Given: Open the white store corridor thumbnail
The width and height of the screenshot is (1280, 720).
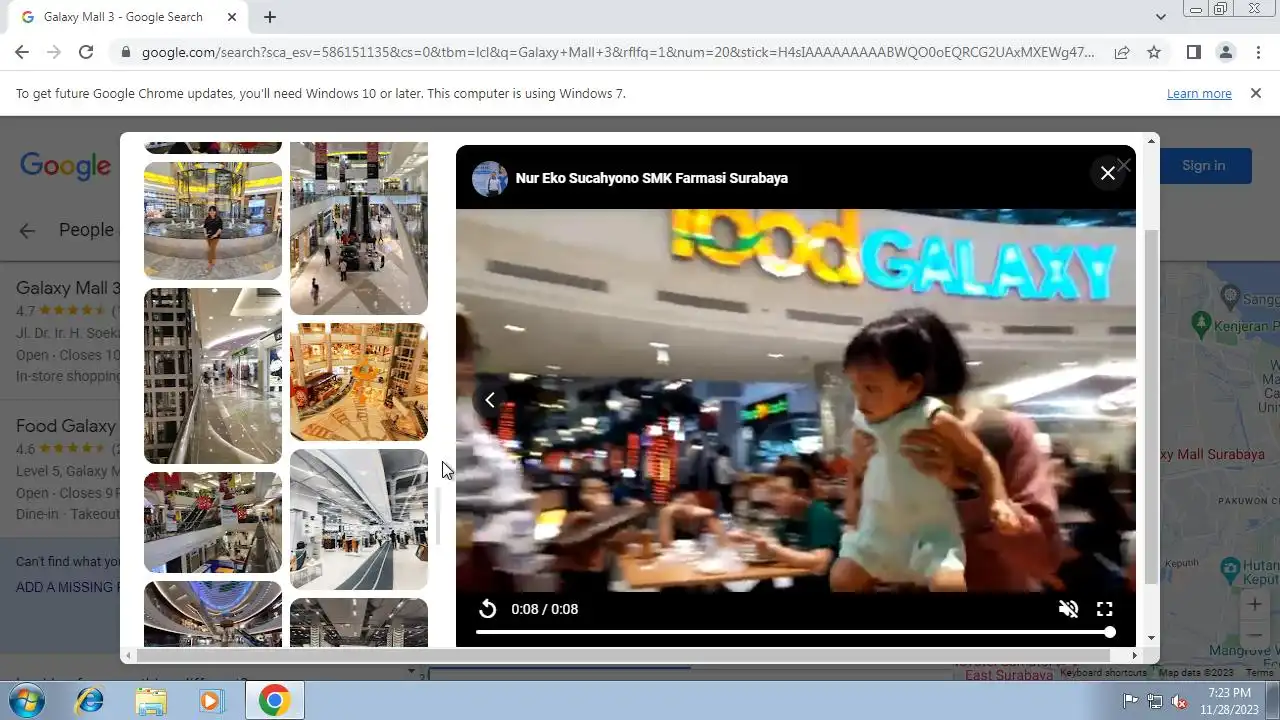Looking at the screenshot, I should click(x=359, y=519).
